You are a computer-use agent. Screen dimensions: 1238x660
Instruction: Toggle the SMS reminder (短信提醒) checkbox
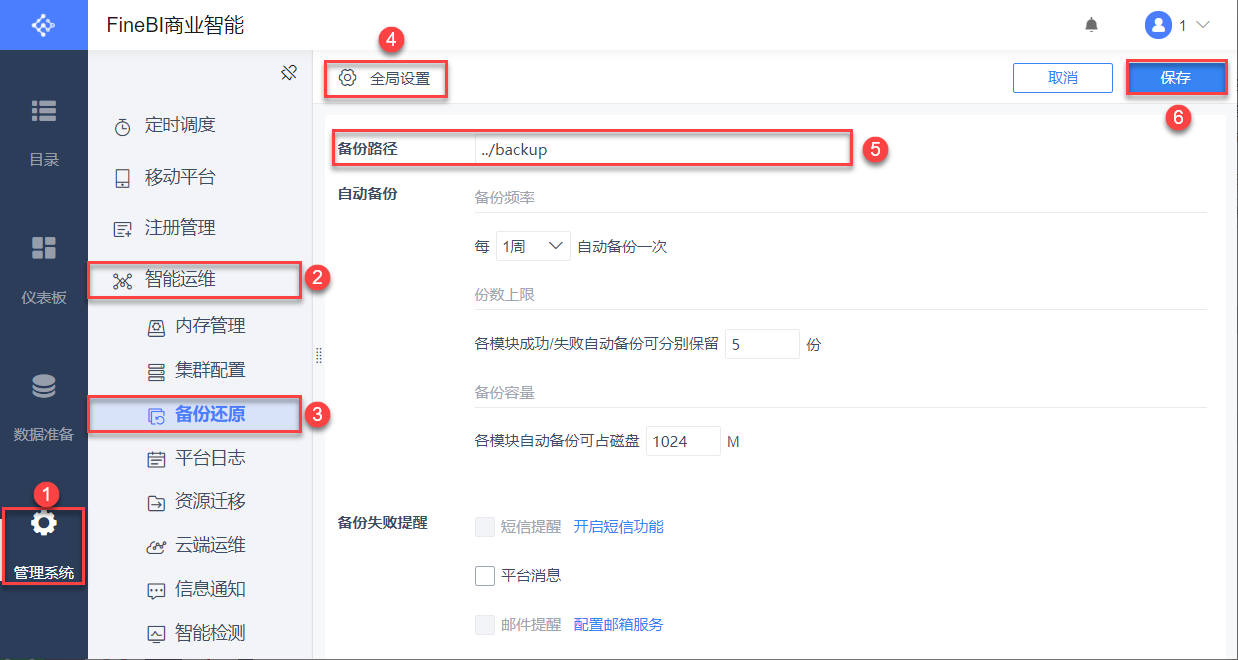pos(485,526)
